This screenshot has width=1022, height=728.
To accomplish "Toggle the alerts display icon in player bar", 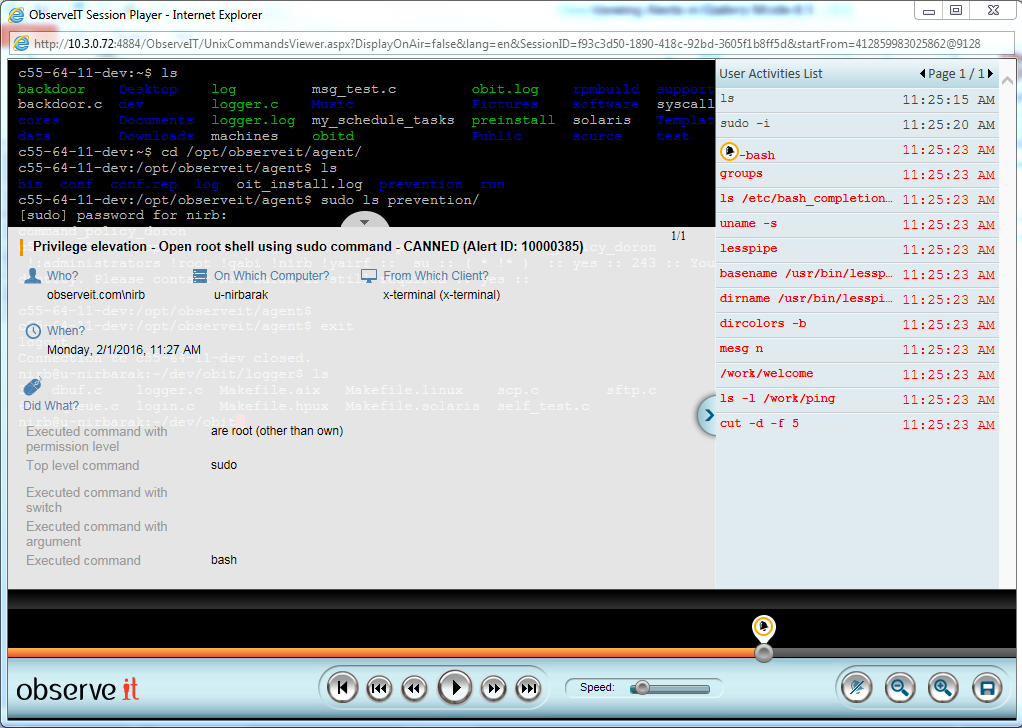I will click(x=857, y=687).
